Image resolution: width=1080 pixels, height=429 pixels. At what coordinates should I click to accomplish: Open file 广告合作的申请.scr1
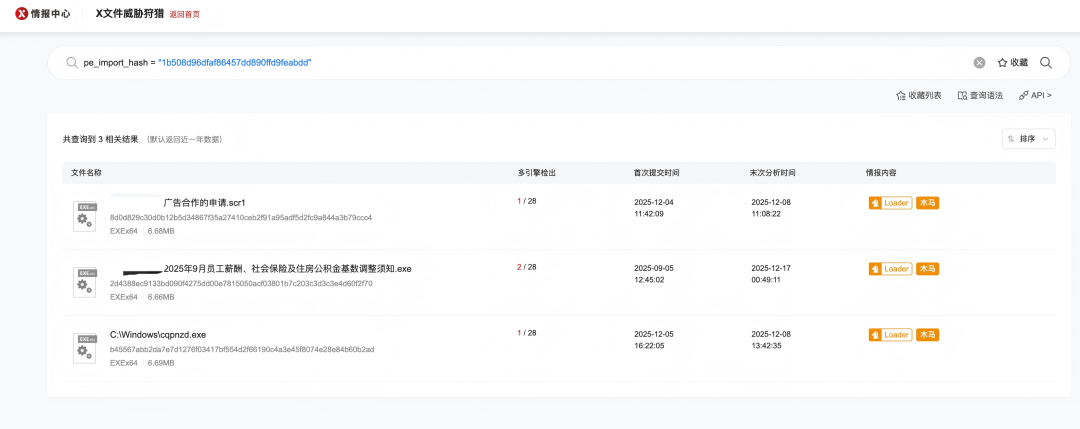point(205,203)
